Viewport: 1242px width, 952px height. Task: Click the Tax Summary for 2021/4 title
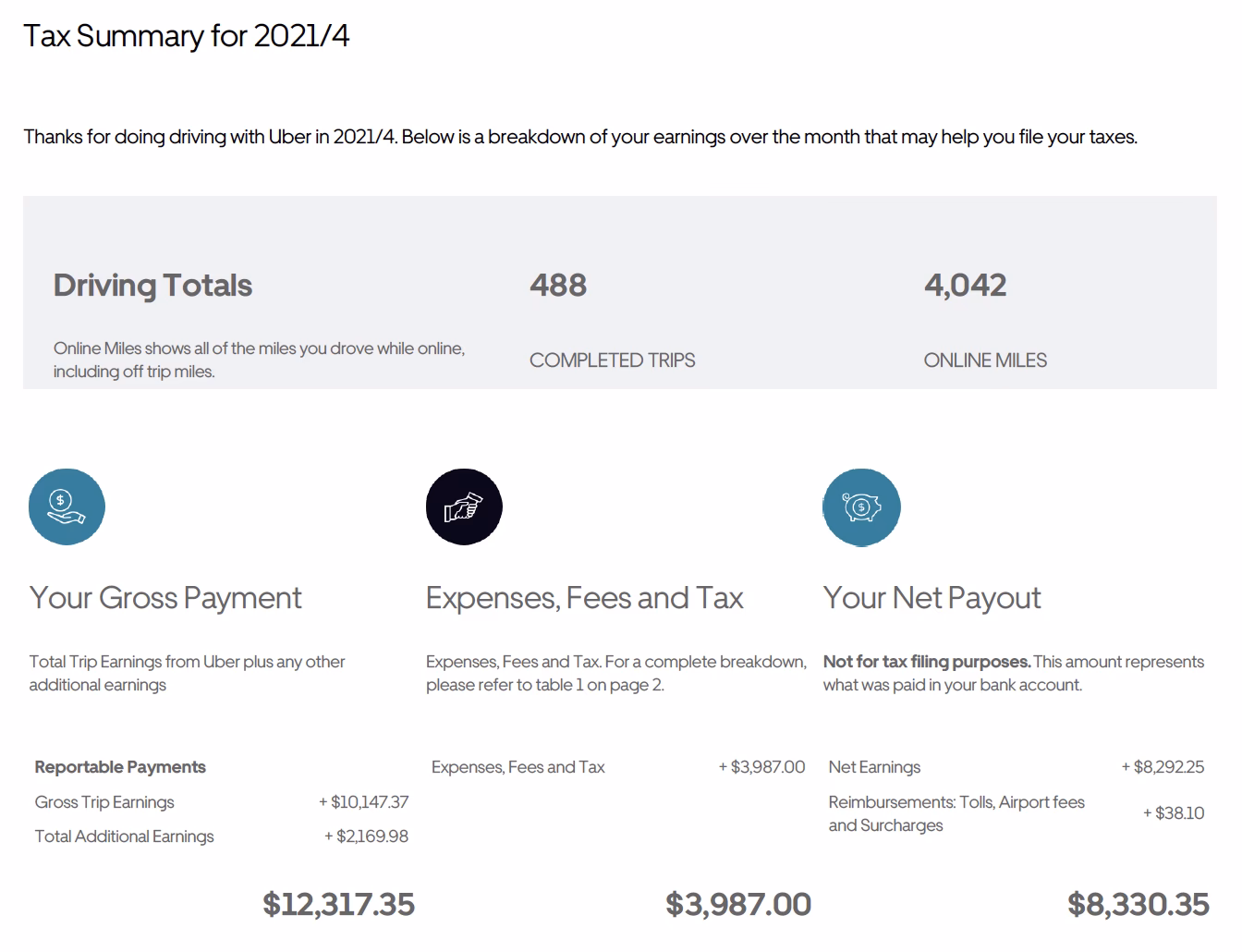(x=186, y=36)
